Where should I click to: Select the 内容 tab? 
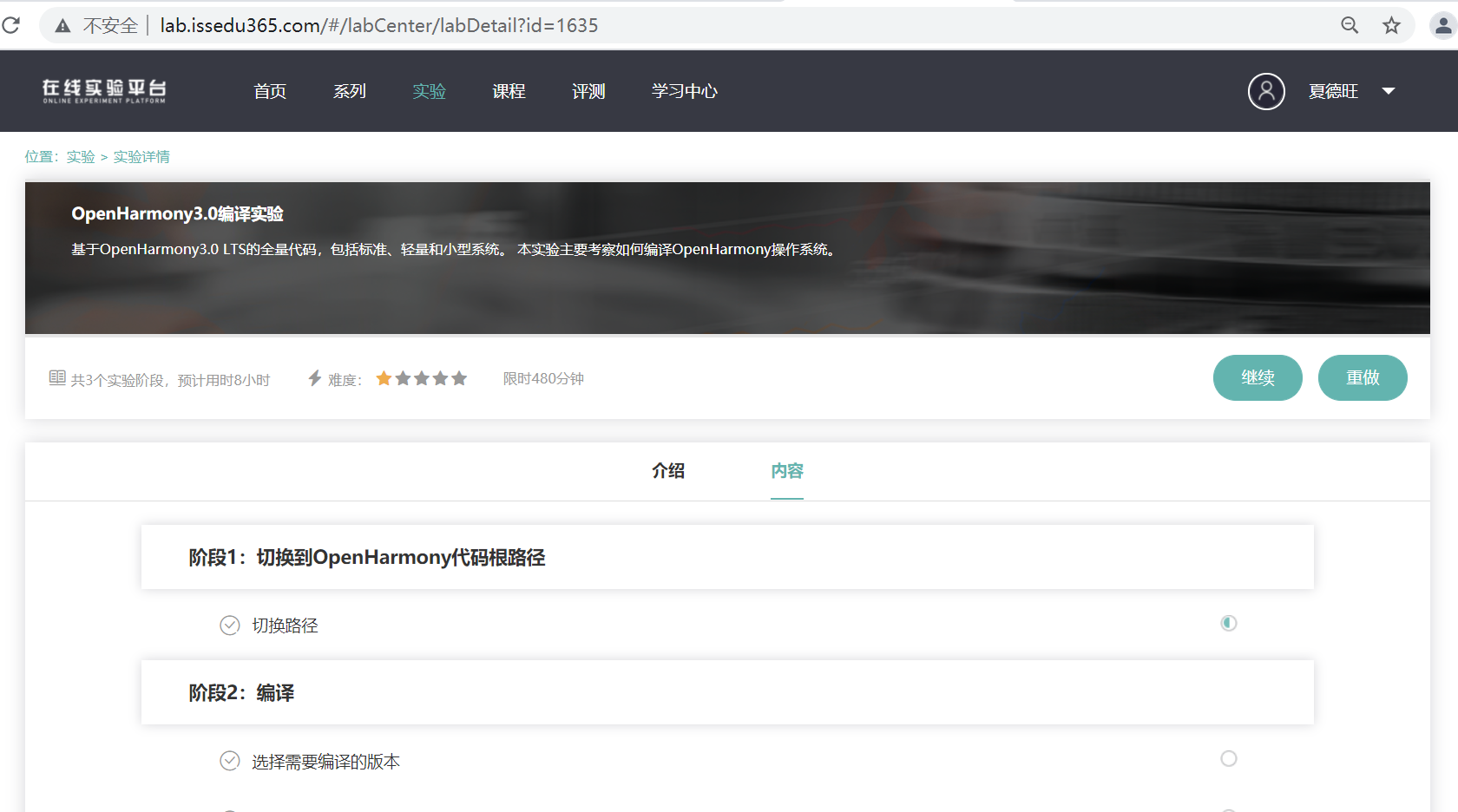tap(787, 471)
